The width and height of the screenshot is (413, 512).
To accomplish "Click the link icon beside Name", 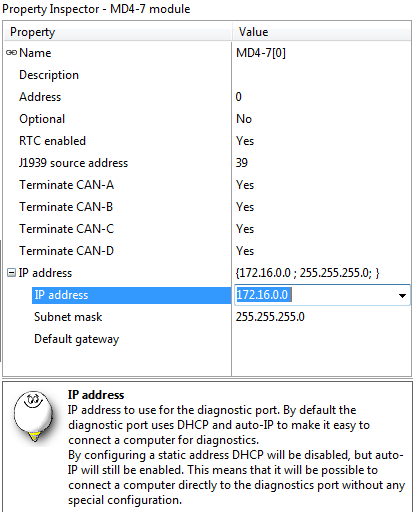I will [x=11, y=53].
